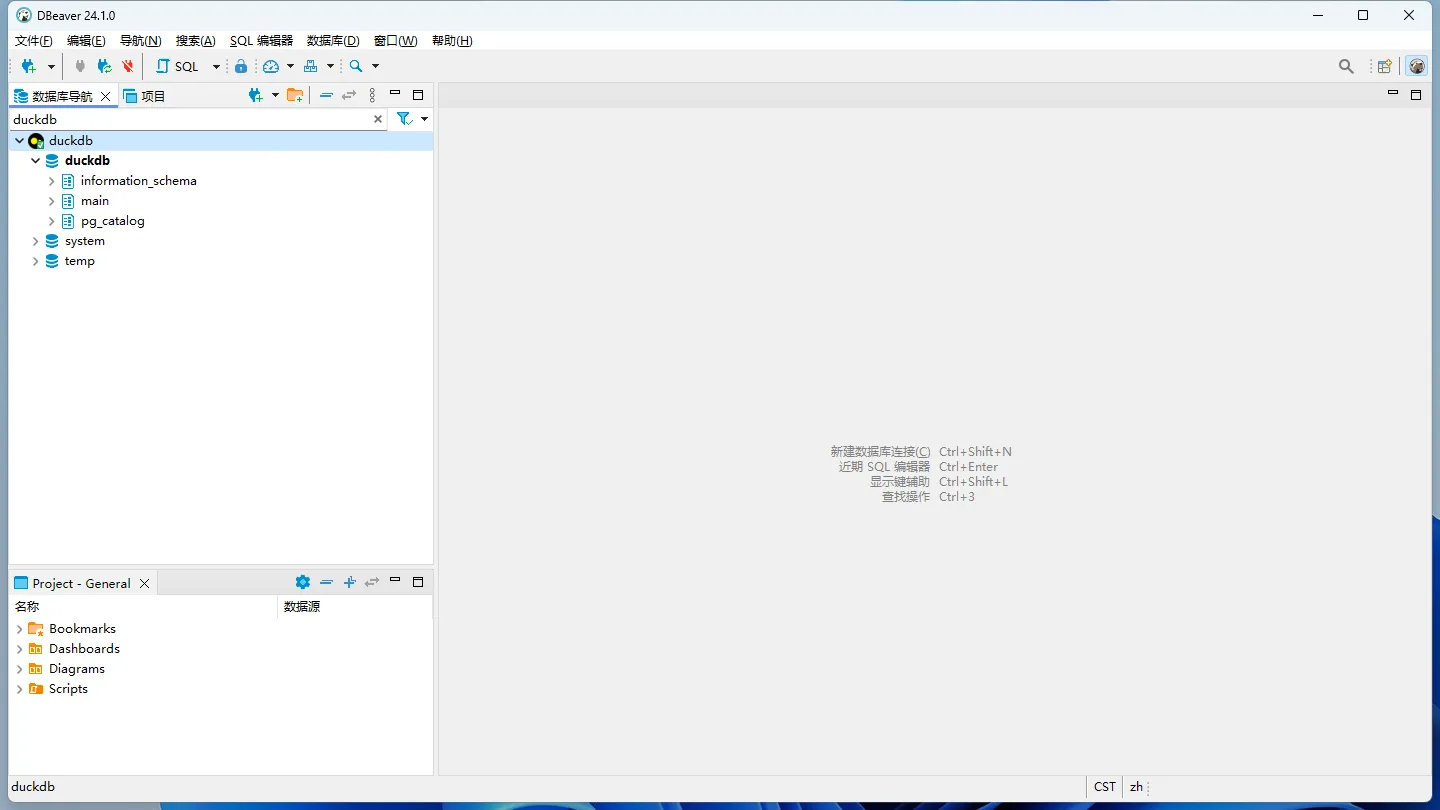This screenshot has width=1440, height=810.
Task: Open the 窗口(W) menu
Action: click(x=395, y=41)
